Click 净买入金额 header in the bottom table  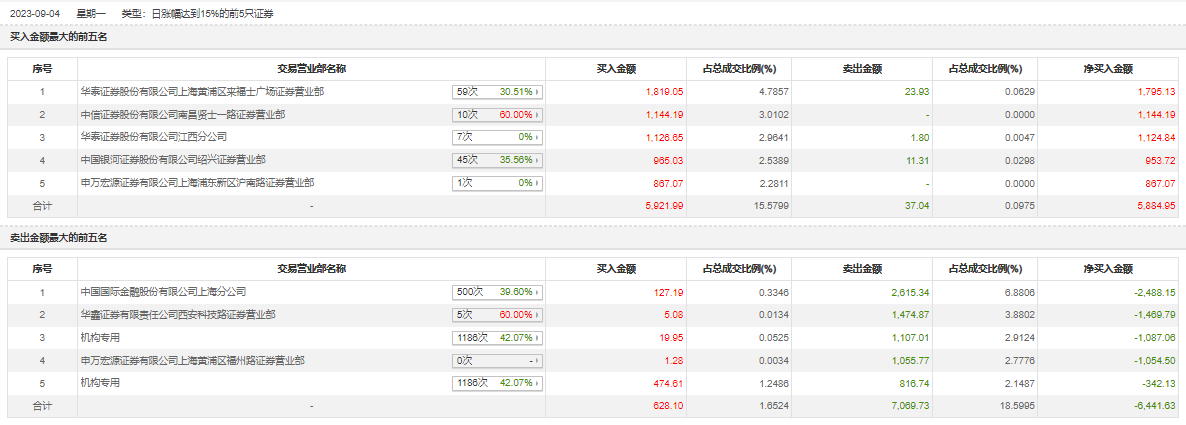[1108, 269]
